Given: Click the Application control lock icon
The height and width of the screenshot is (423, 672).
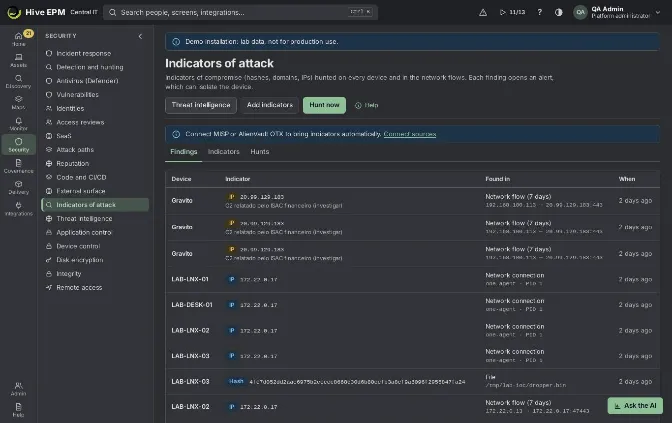Looking at the screenshot, I should (x=49, y=232).
